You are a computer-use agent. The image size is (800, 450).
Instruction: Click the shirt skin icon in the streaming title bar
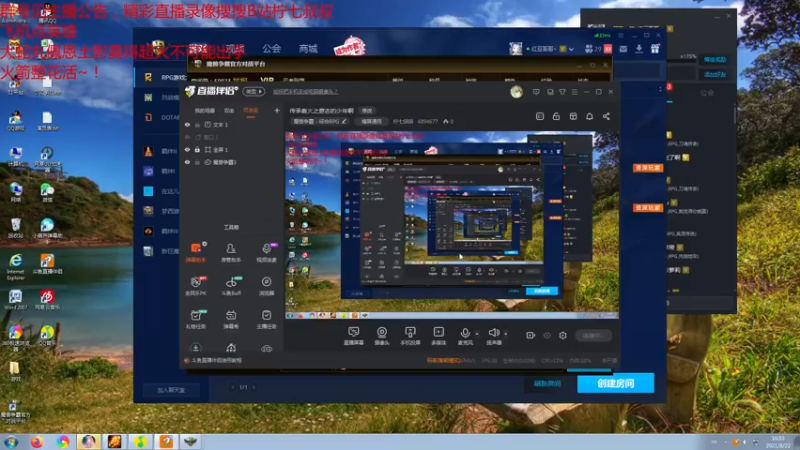[x=562, y=92]
